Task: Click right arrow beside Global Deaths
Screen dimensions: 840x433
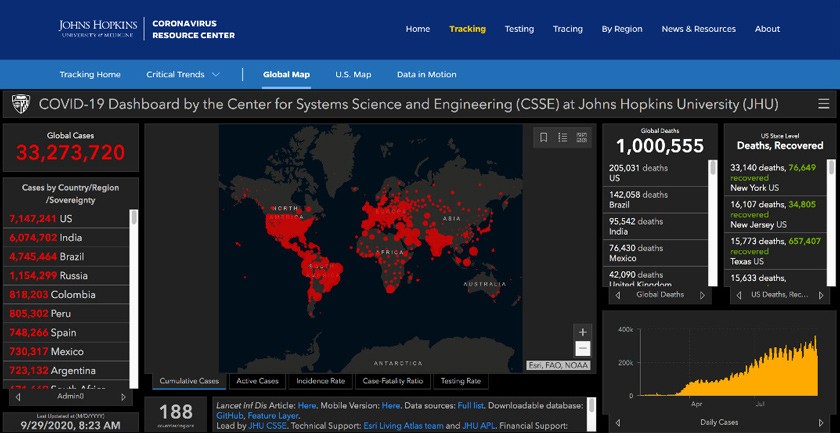Action: pyautogui.click(x=702, y=295)
